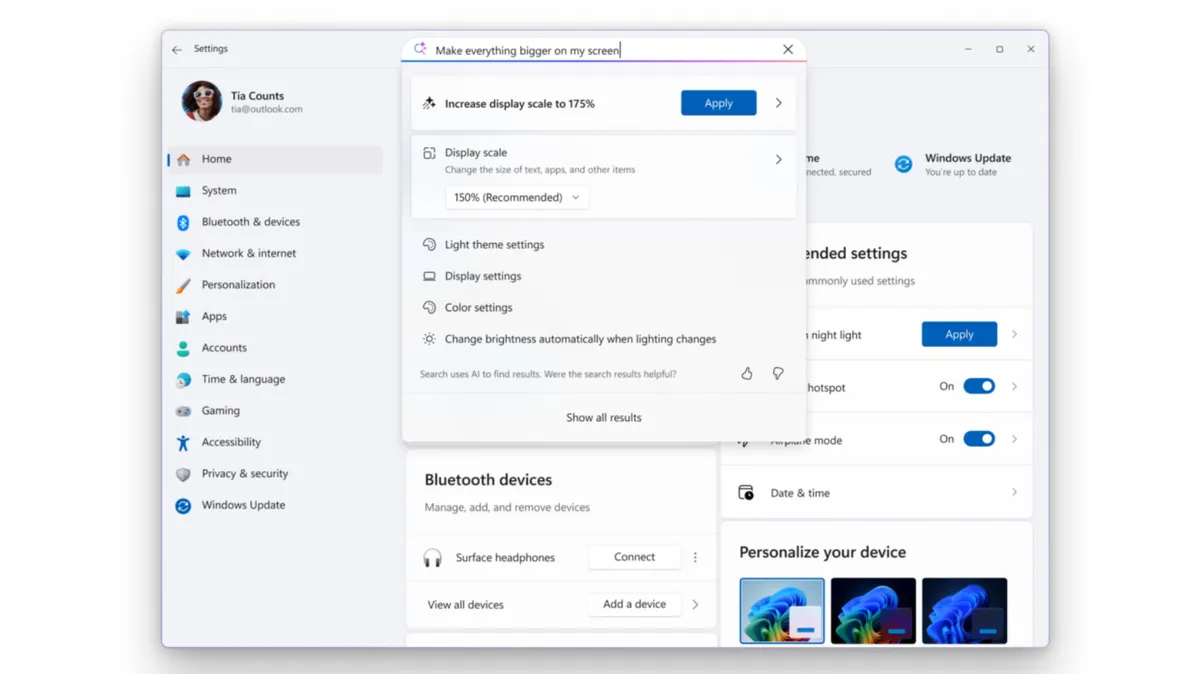Open Privacy & security settings
1200x674 pixels.
click(183, 473)
